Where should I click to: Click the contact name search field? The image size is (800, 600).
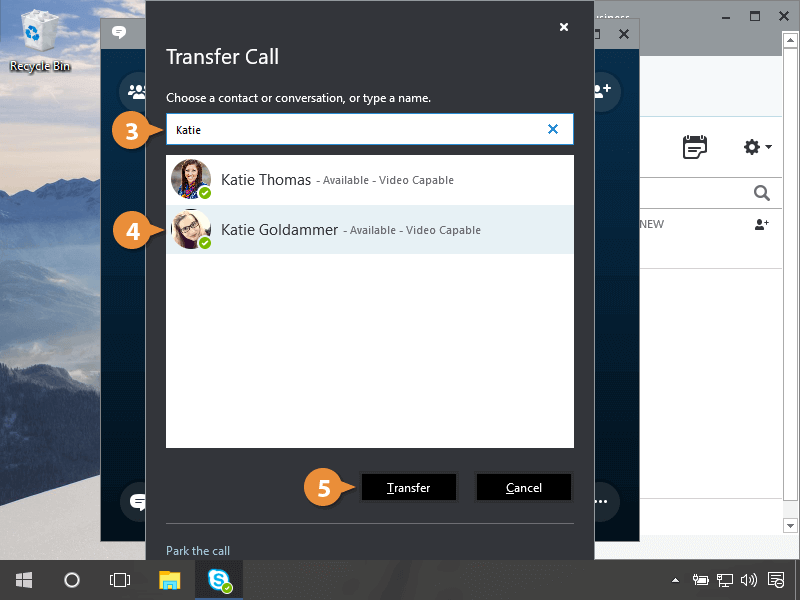click(355, 129)
